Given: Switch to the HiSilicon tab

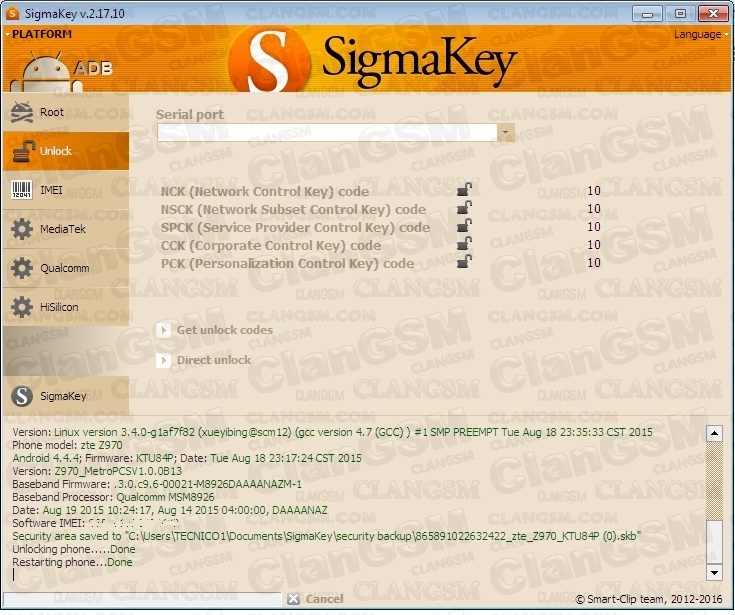Looking at the screenshot, I should (66, 307).
